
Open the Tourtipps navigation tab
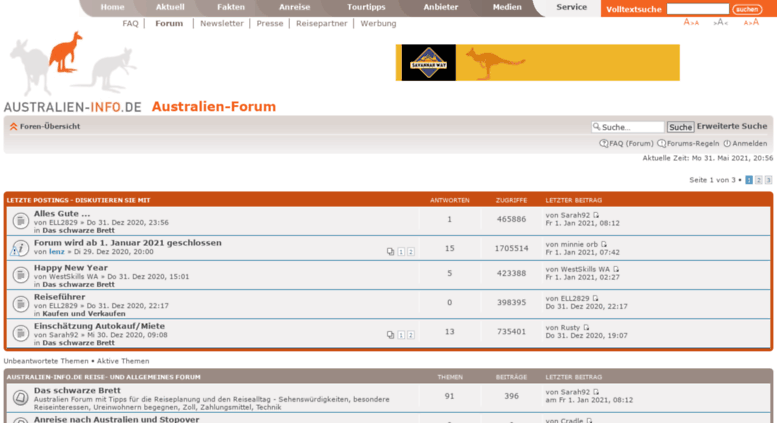(366, 7)
